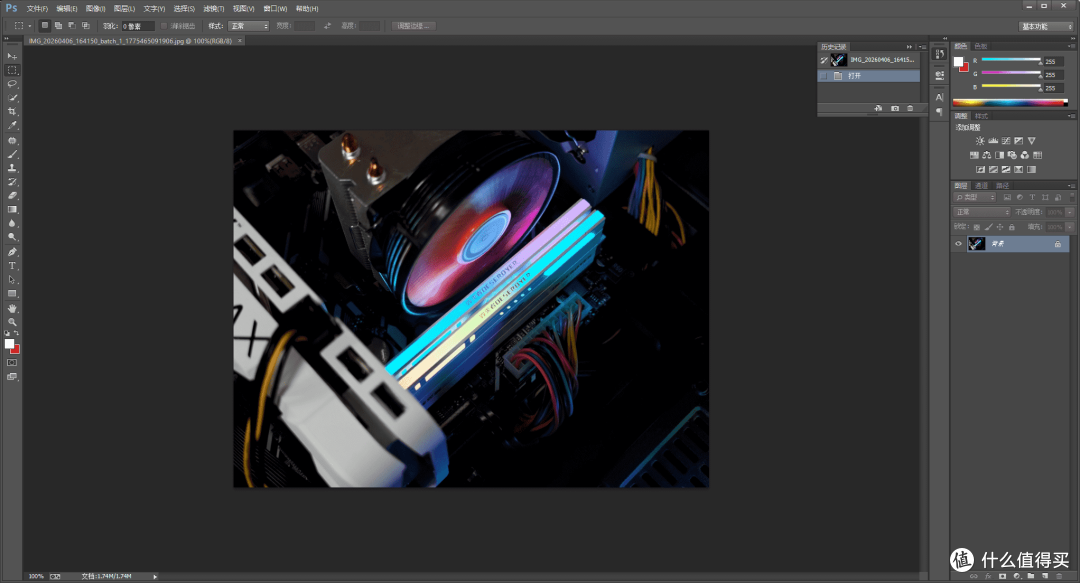Open the 滤镜 menu
Image resolution: width=1080 pixels, height=583 pixels.
tap(214, 8)
